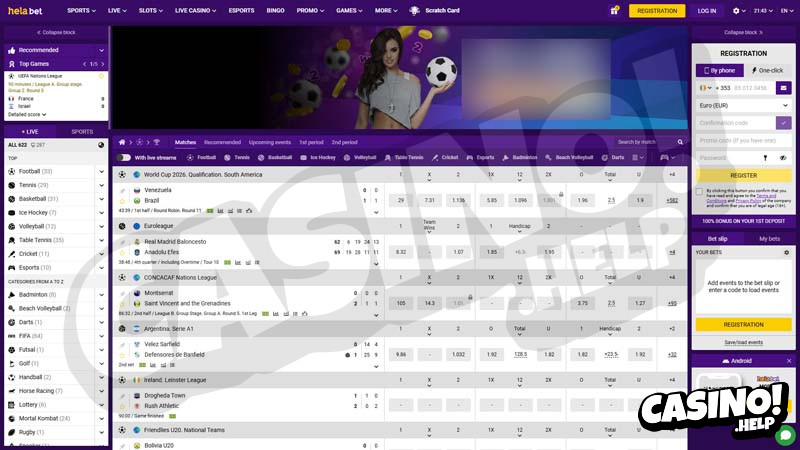The height and width of the screenshot is (450, 800).
Task: Click the globe icon beside ALL 622
Action: [x=101, y=145]
